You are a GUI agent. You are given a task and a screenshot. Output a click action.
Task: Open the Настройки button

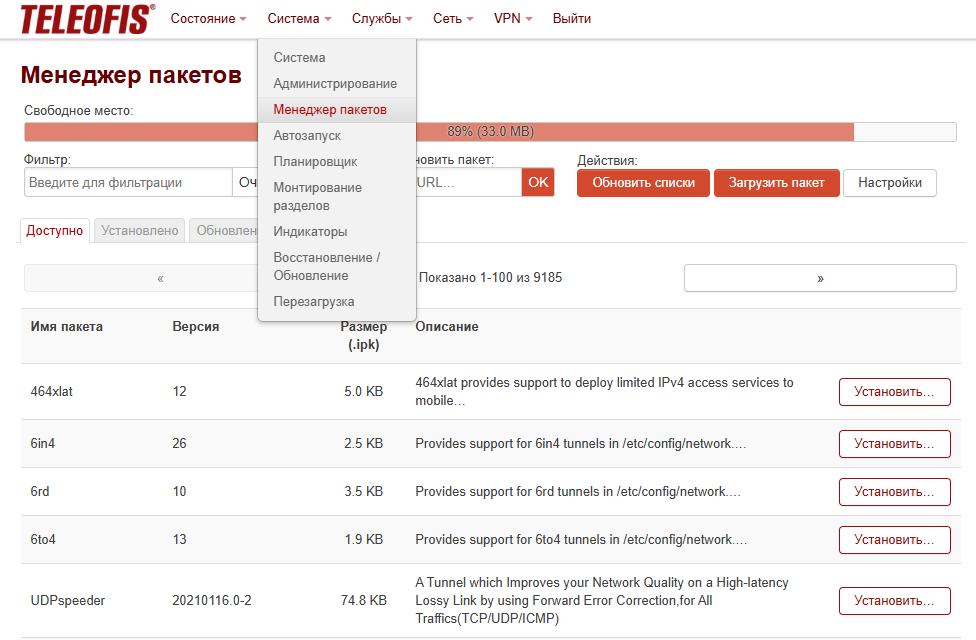click(889, 183)
